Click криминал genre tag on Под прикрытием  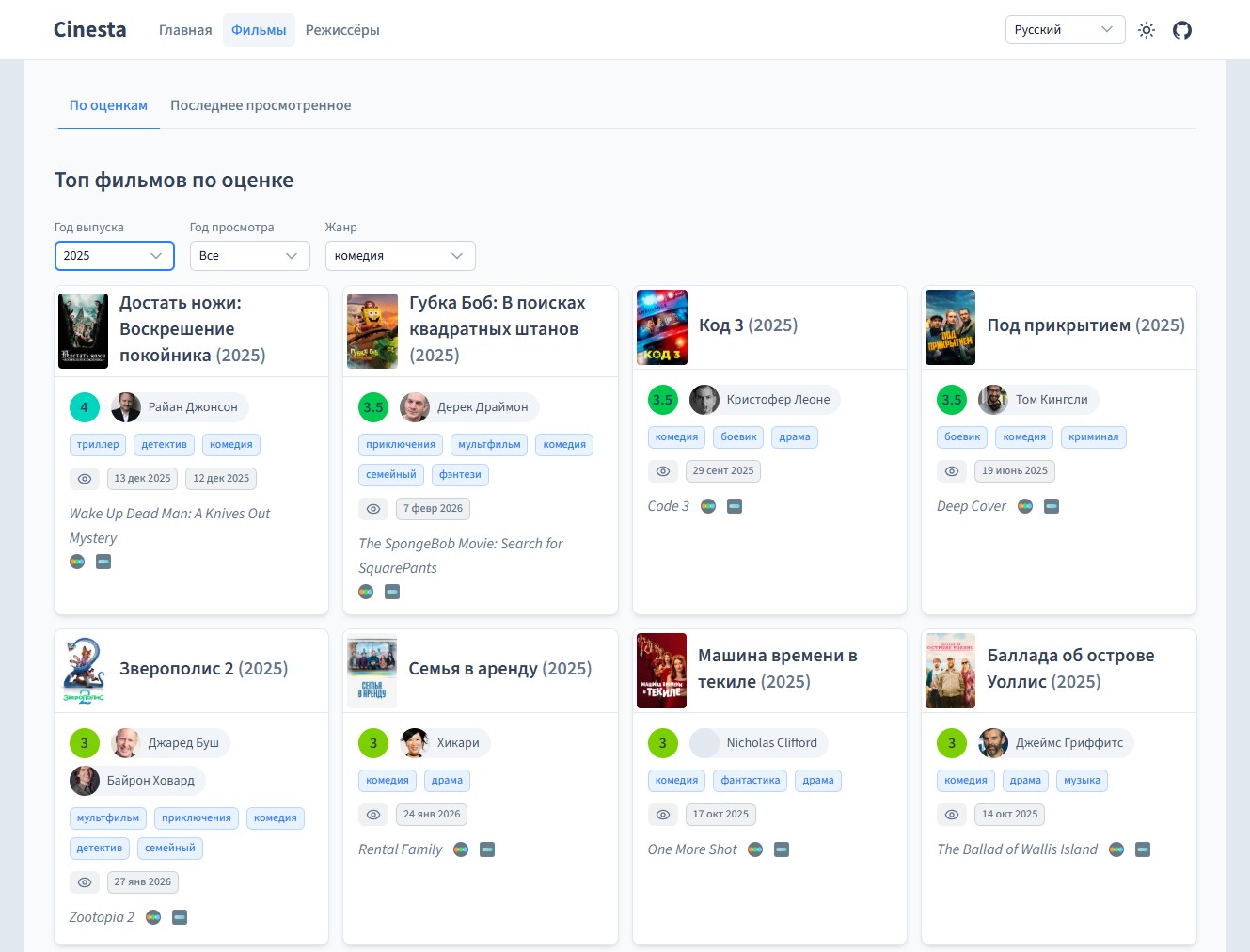point(1094,437)
